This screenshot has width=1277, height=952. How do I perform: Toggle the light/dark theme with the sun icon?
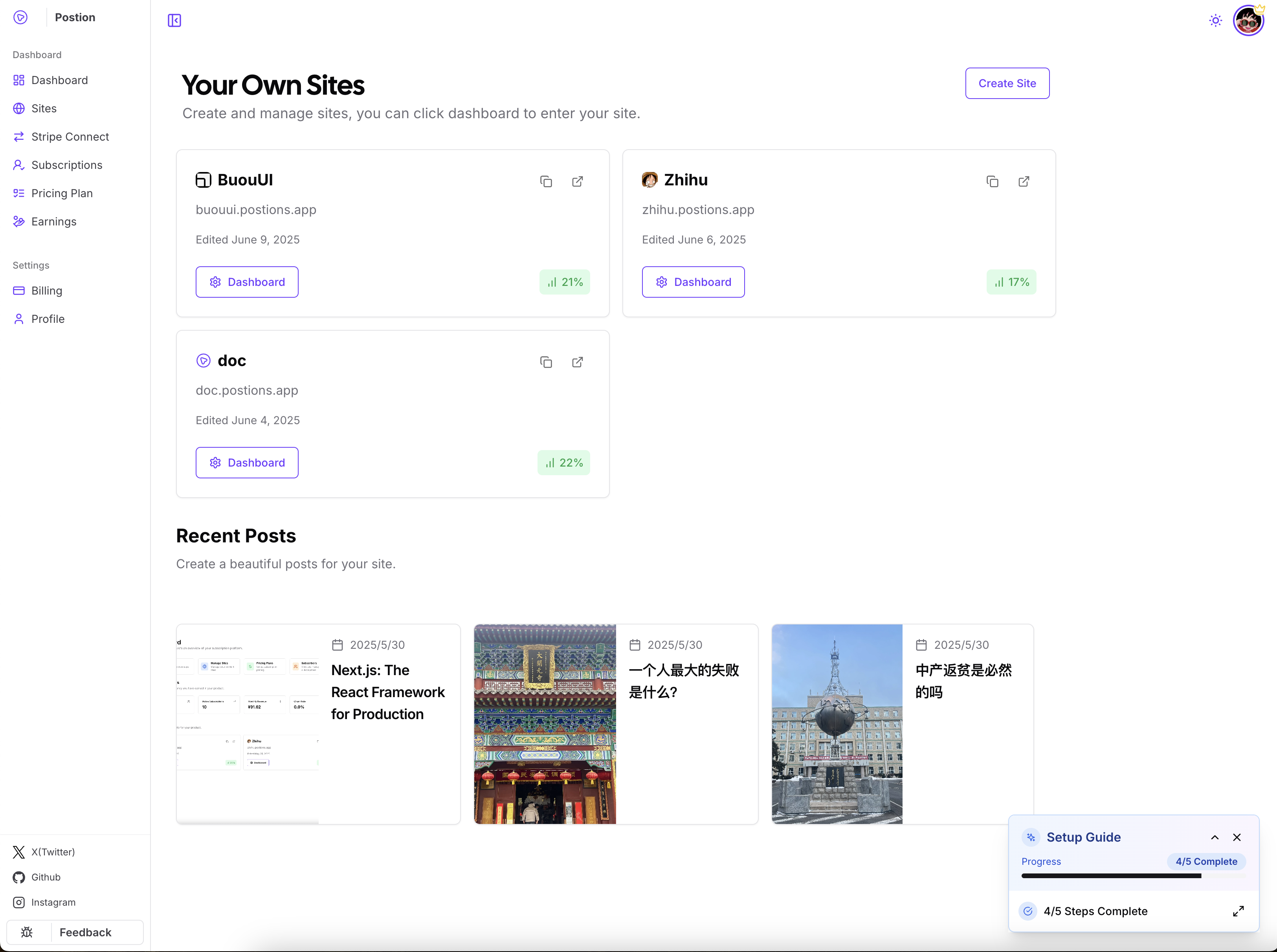(1215, 20)
